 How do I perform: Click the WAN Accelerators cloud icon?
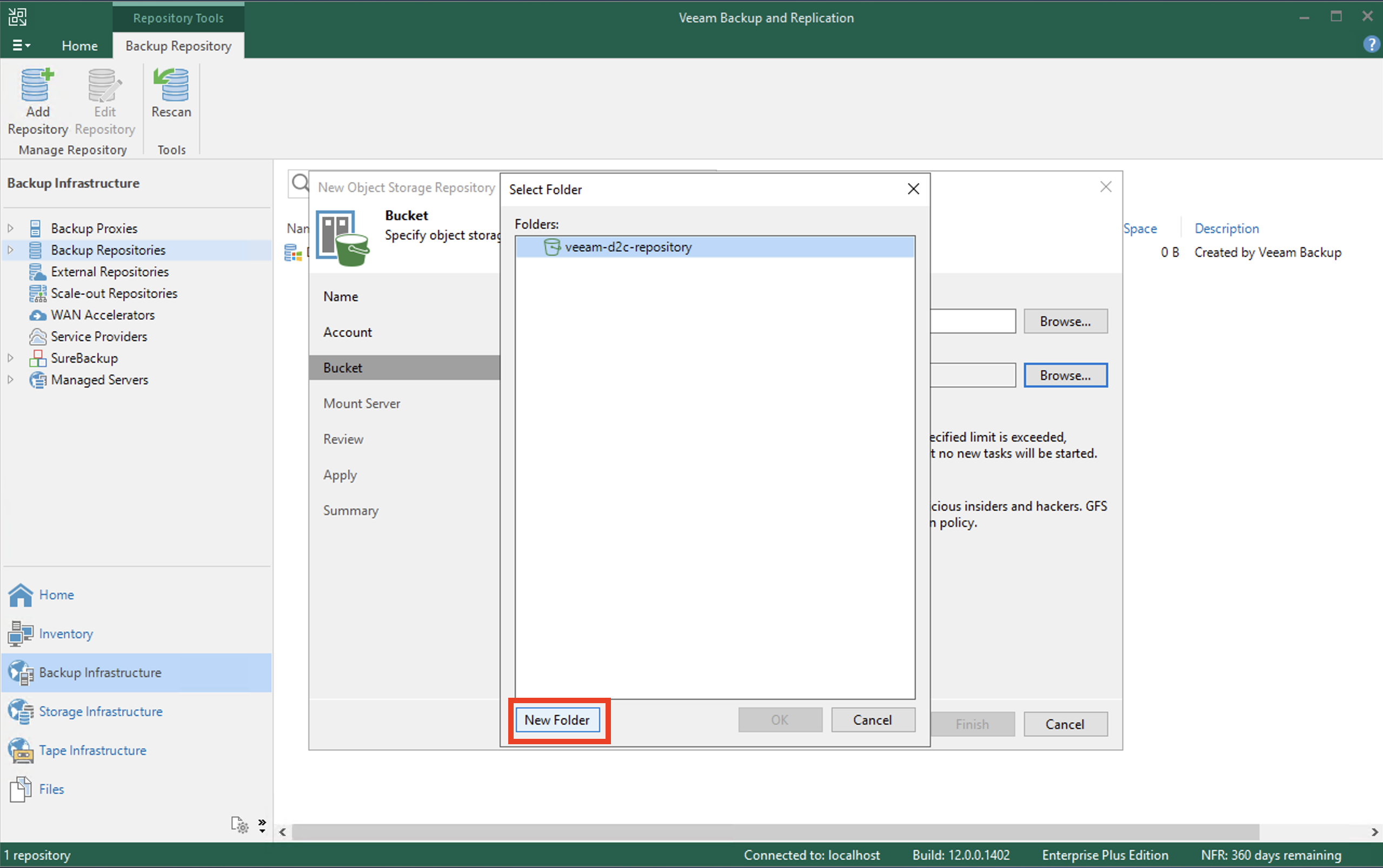point(37,315)
